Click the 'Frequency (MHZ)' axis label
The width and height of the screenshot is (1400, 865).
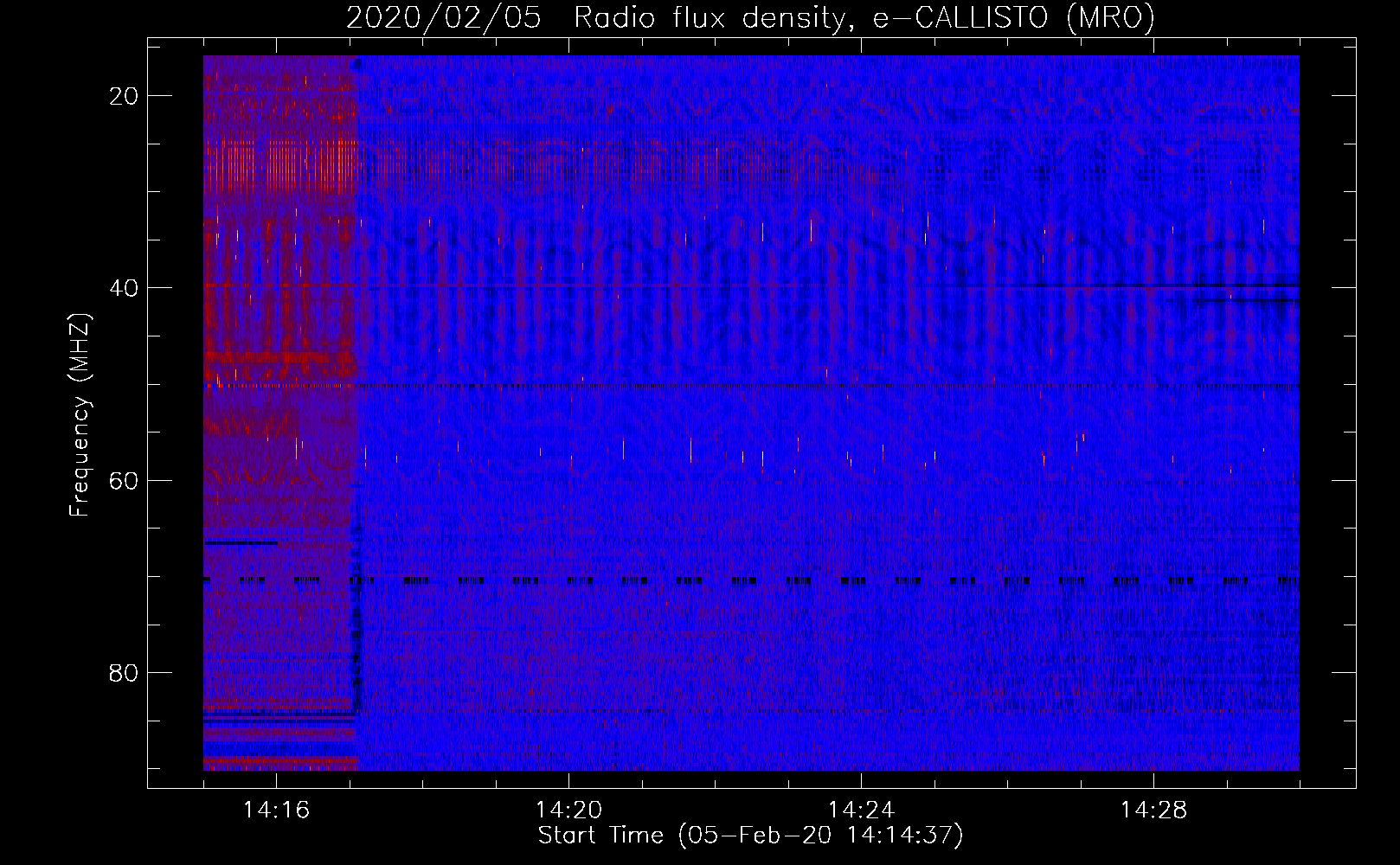click(80, 415)
